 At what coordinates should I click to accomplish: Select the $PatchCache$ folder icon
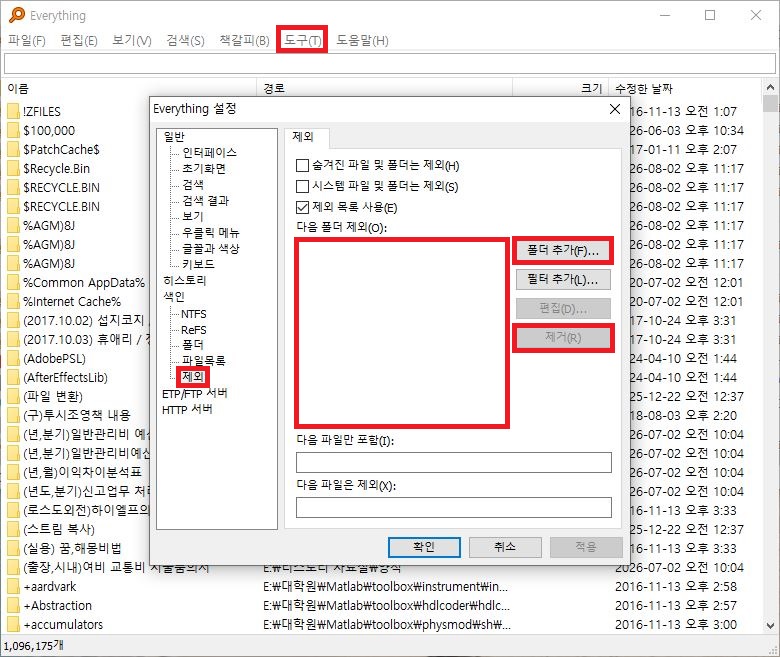[x=13, y=149]
